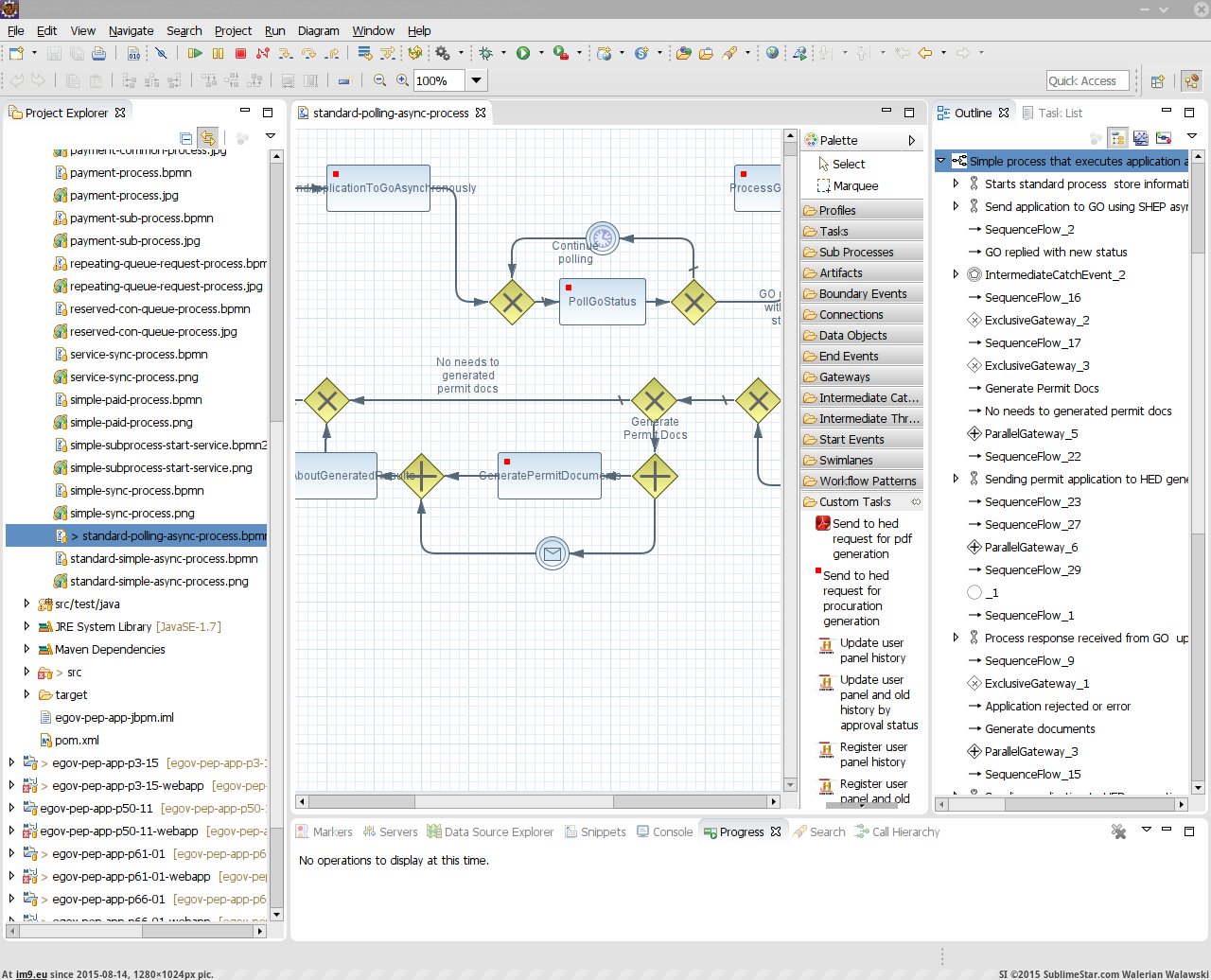Click the Zoom In magnifier icon
Screen dimensions: 1211x980
pos(402,81)
